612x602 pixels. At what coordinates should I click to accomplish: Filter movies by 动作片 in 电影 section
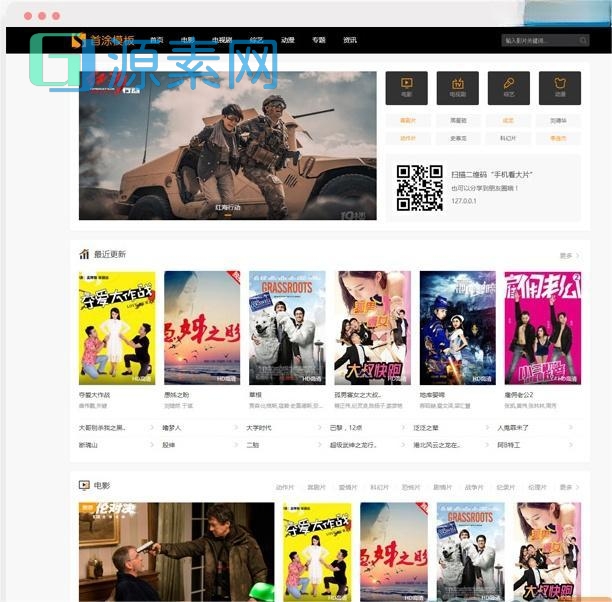284,487
